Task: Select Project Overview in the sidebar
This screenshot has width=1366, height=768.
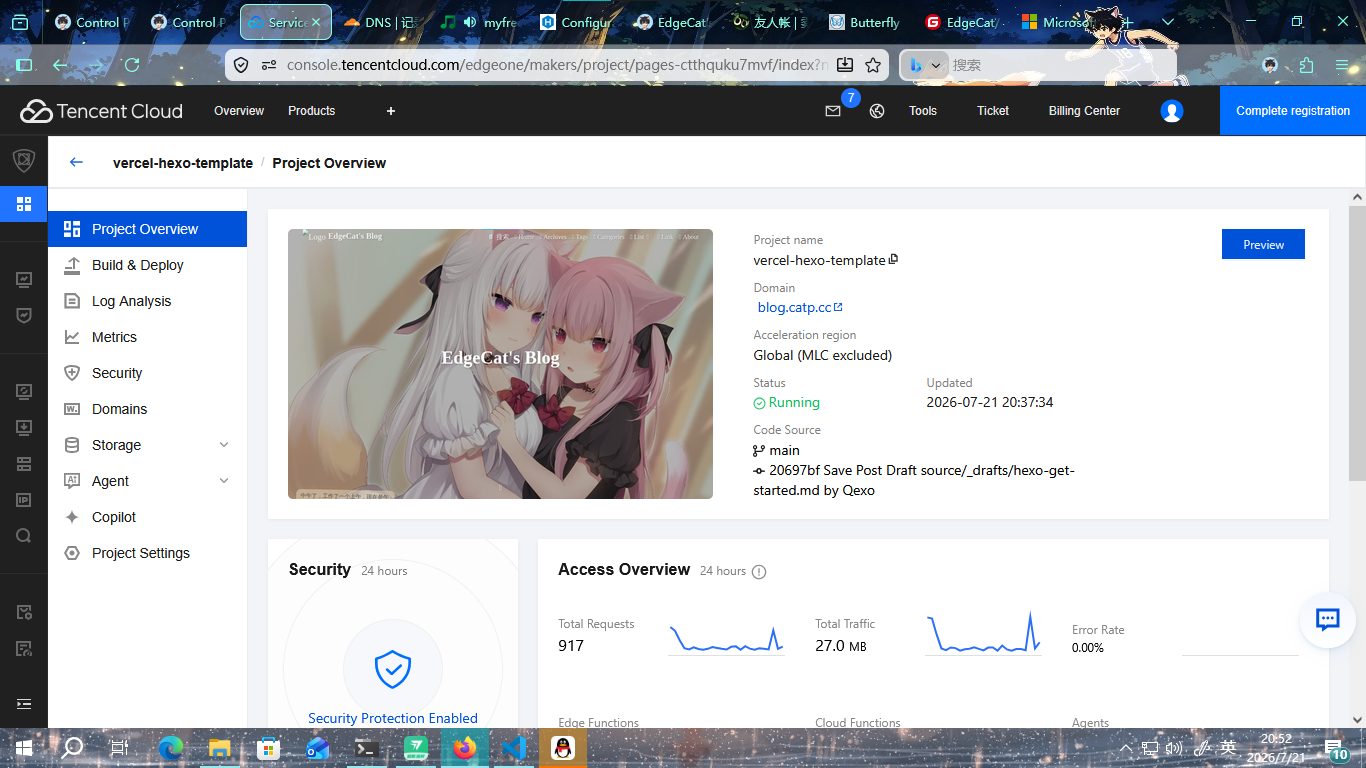Action: (147, 229)
